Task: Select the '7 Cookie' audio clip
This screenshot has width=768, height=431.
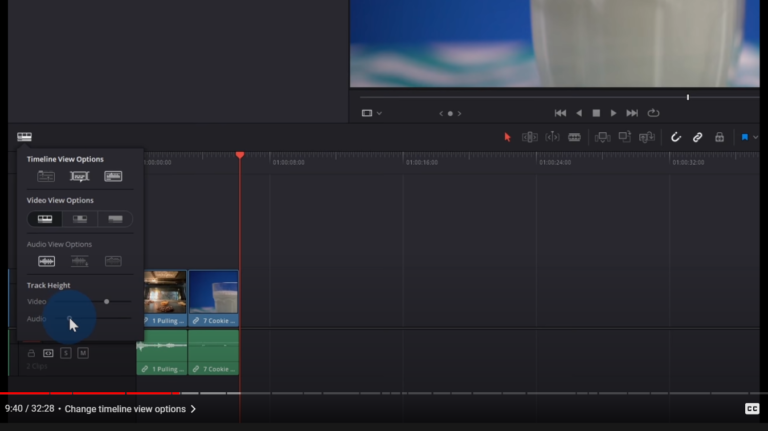Action: [x=214, y=352]
